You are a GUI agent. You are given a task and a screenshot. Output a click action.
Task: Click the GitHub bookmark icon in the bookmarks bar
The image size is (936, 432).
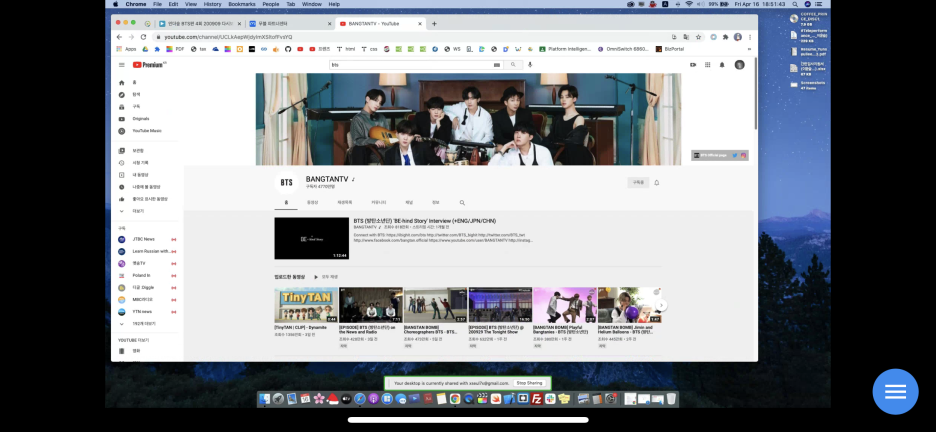pos(287,49)
